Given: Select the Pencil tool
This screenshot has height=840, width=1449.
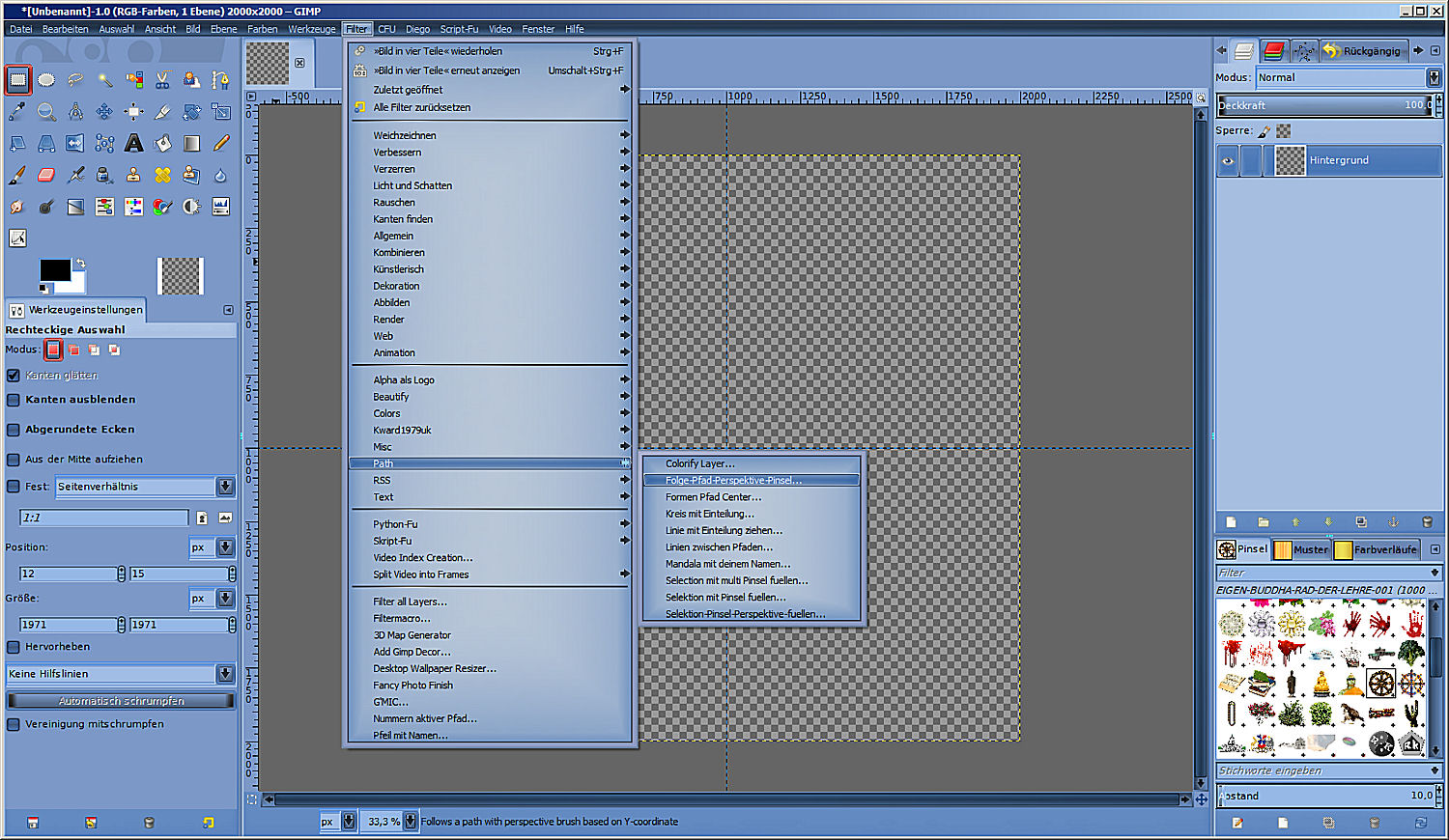Looking at the screenshot, I should (x=221, y=144).
